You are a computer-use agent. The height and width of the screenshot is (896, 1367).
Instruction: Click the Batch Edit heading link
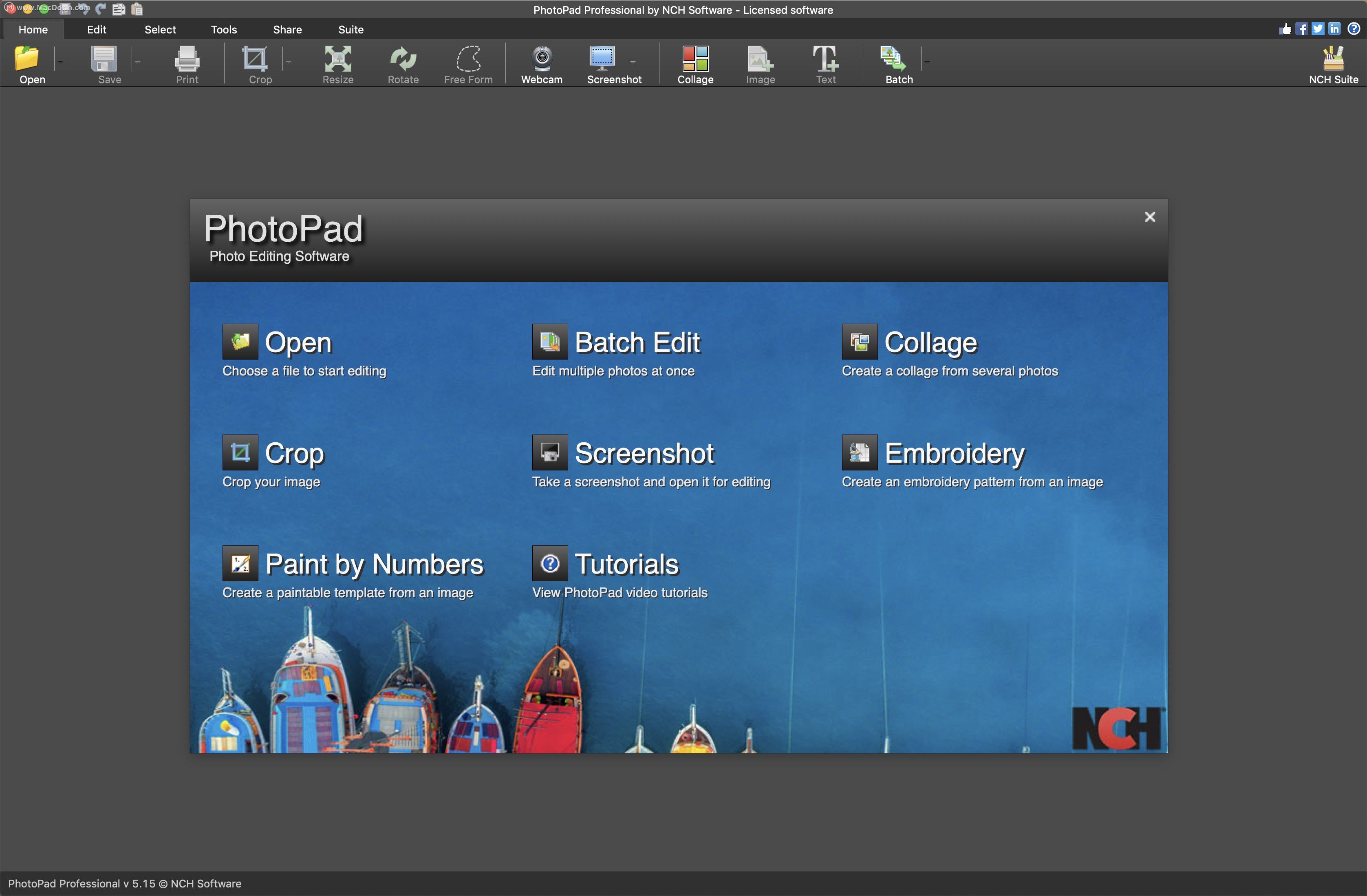click(637, 342)
